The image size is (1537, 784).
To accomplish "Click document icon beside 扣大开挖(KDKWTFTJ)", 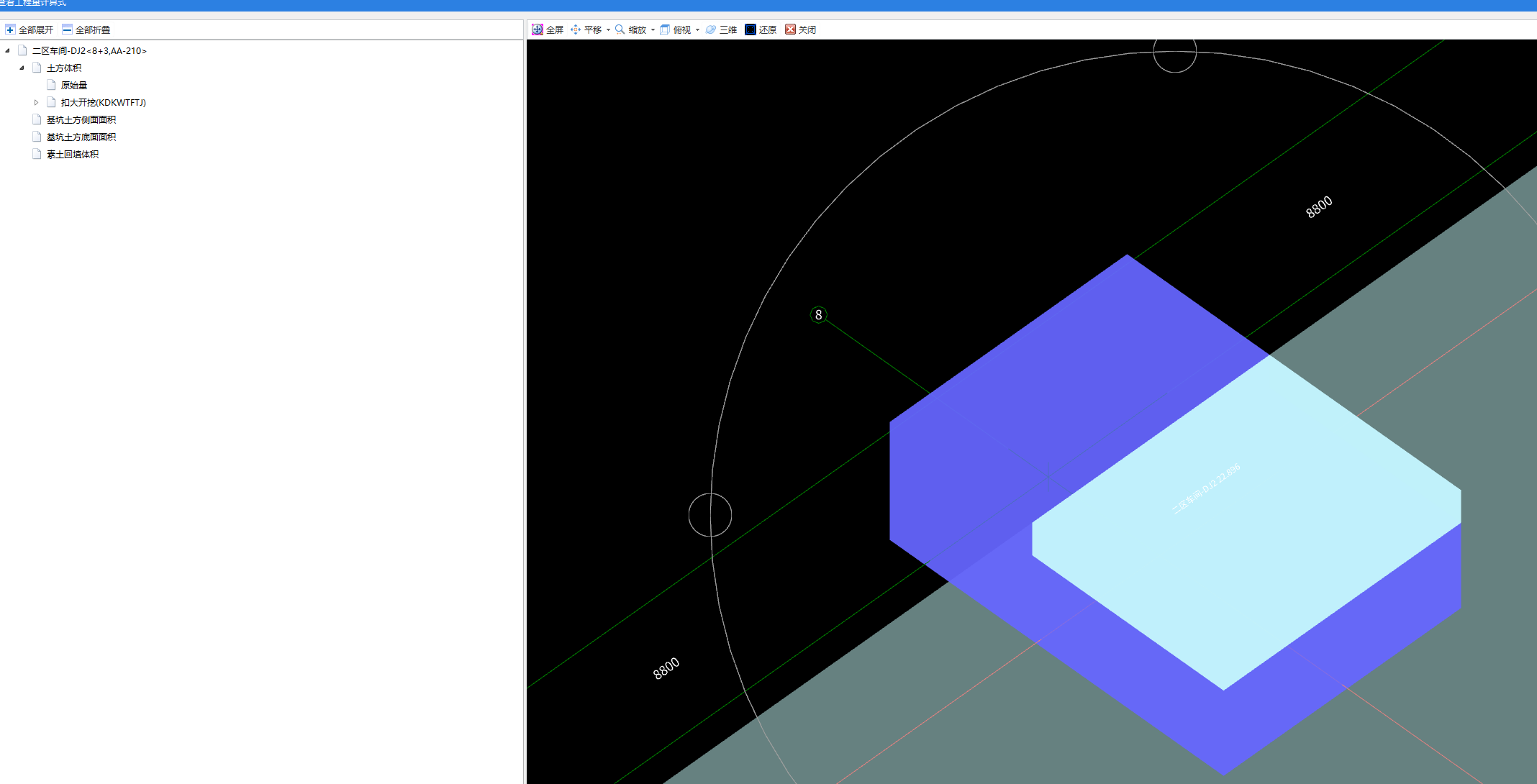I will point(51,102).
